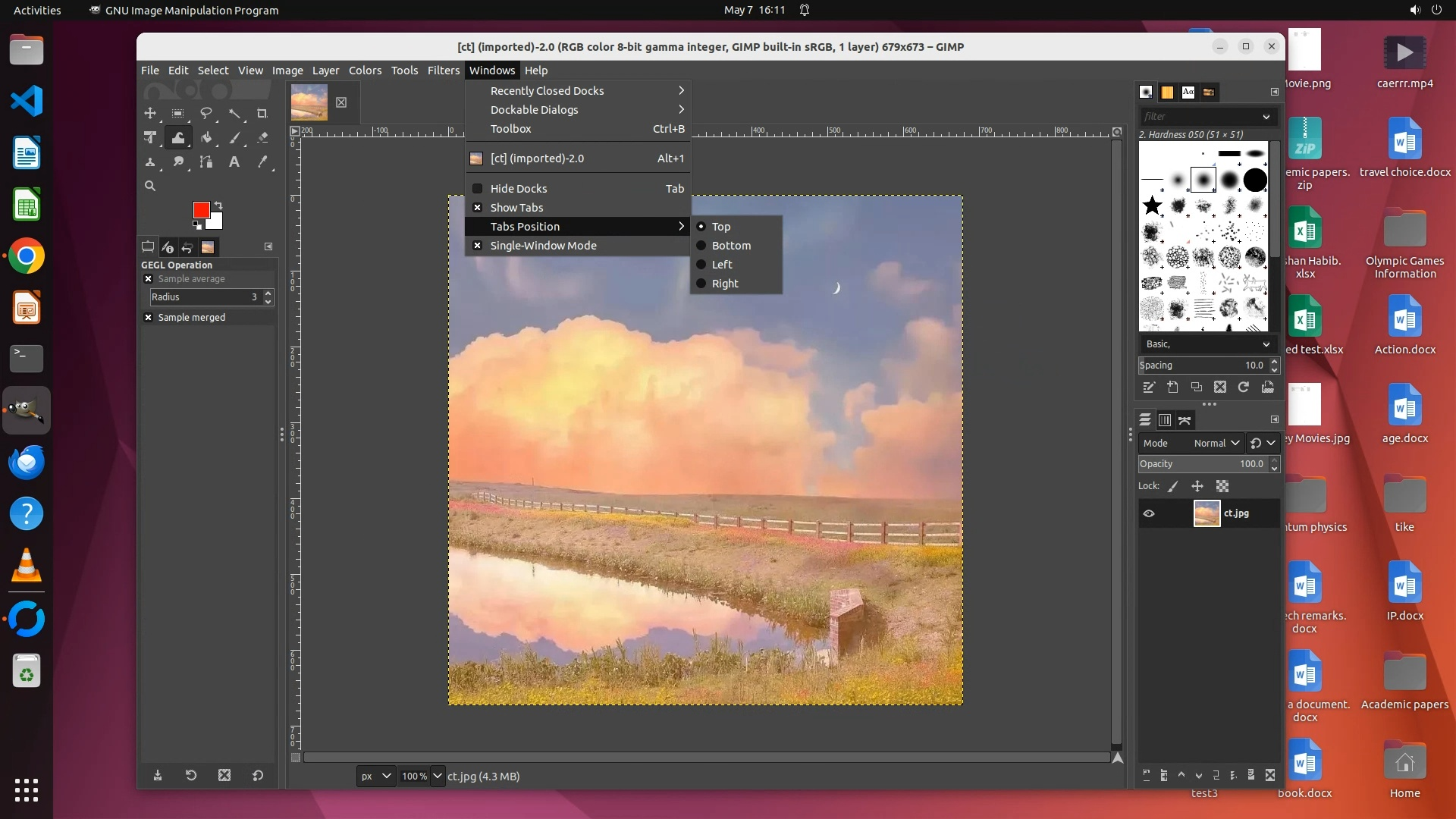The width and height of the screenshot is (1456, 819).
Task: Click the red foreground color swatch
Action: (x=201, y=210)
